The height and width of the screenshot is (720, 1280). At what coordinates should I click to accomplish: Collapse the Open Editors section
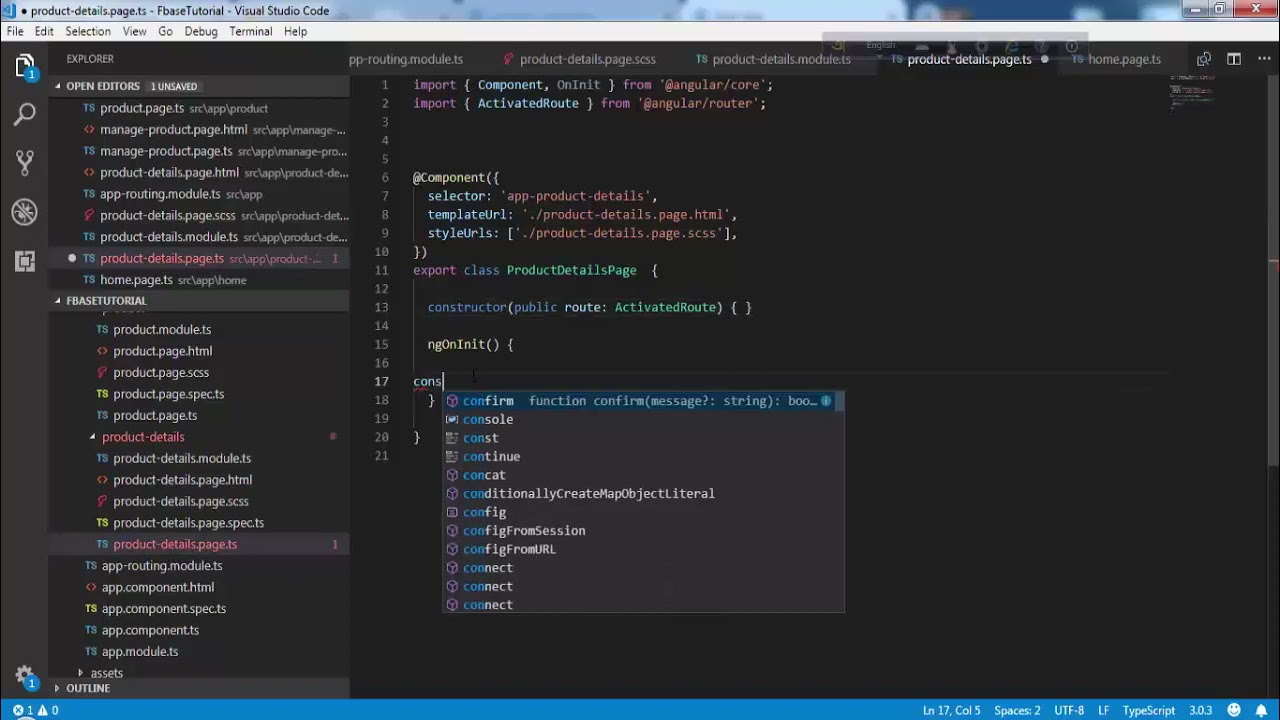click(57, 86)
